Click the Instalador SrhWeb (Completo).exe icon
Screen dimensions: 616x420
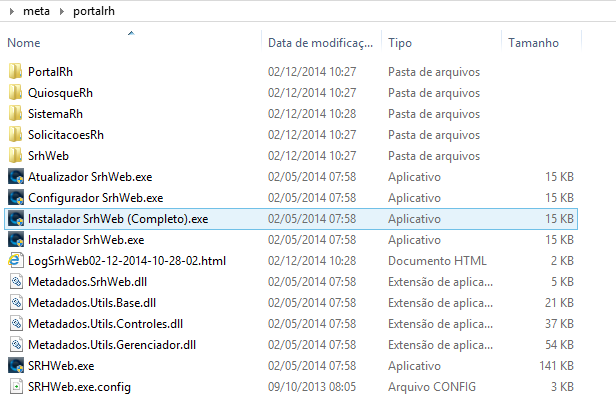(x=16, y=219)
